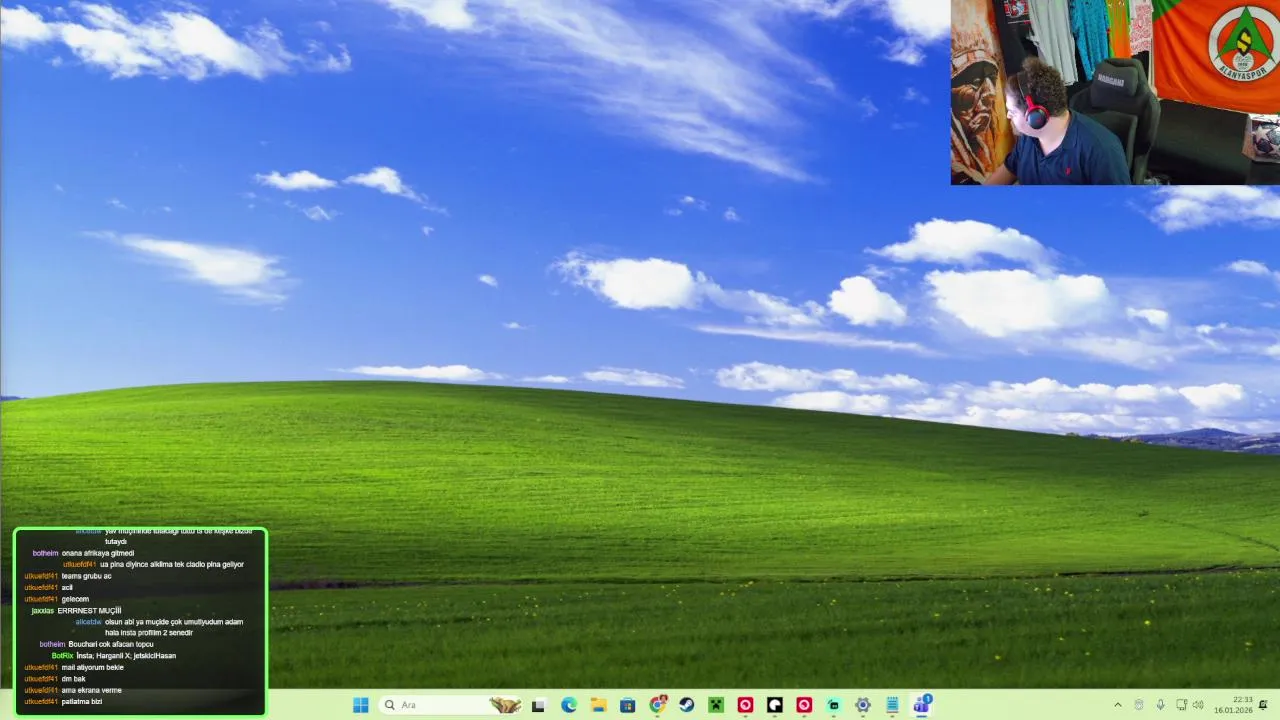Click the chat message 'patlatma bizi'

pos(82,702)
